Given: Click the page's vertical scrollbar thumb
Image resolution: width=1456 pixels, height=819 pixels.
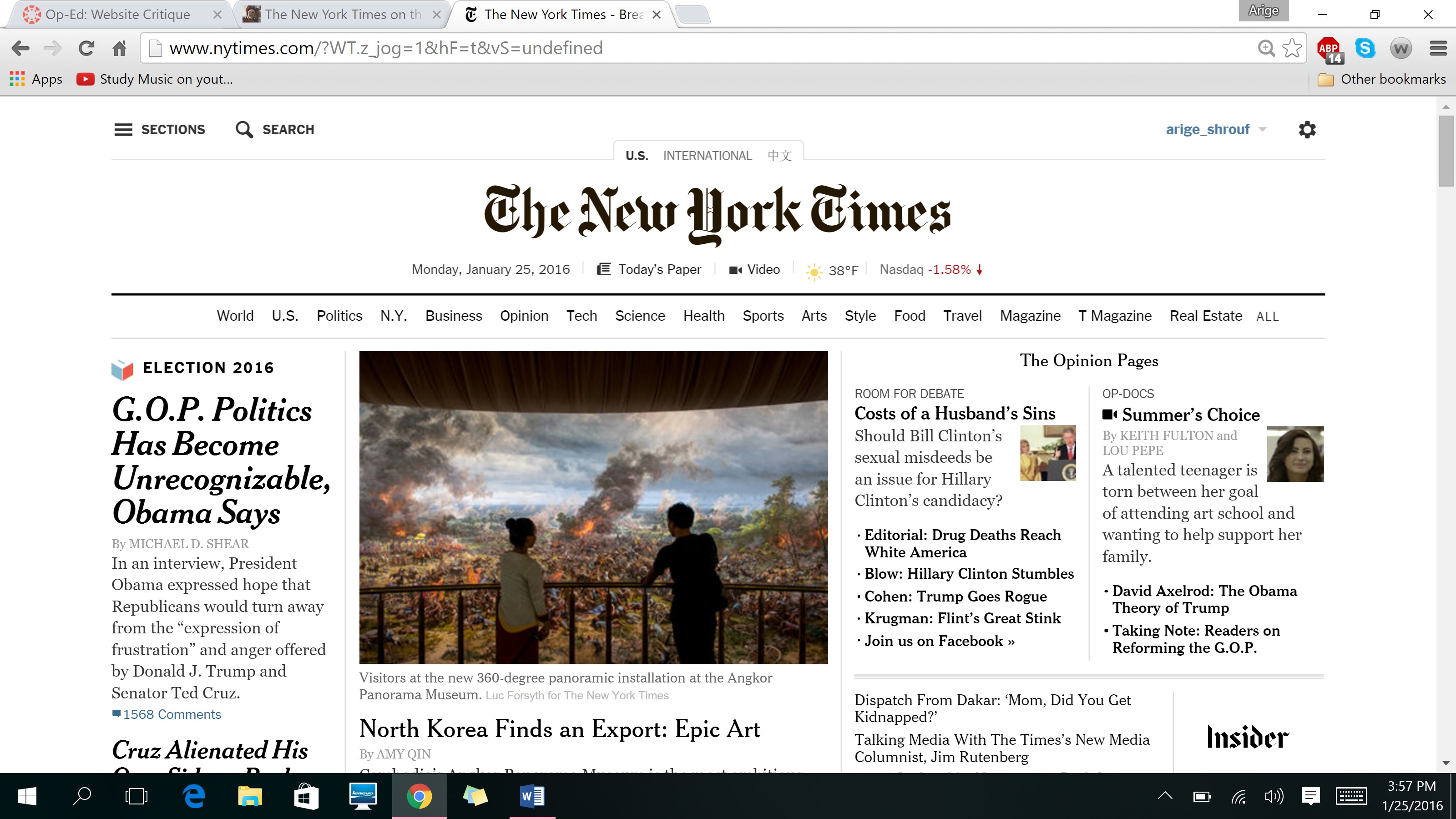Looking at the screenshot, I should click(1446, 150).
